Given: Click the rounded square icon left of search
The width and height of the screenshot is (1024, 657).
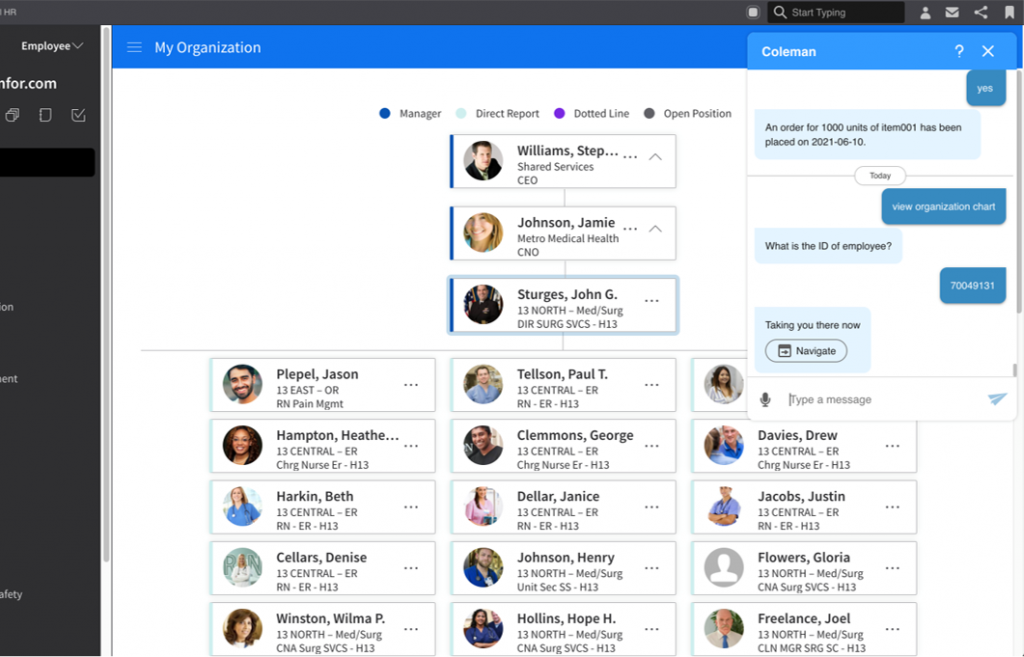Looking at the screenshot, I should (753, 12).
